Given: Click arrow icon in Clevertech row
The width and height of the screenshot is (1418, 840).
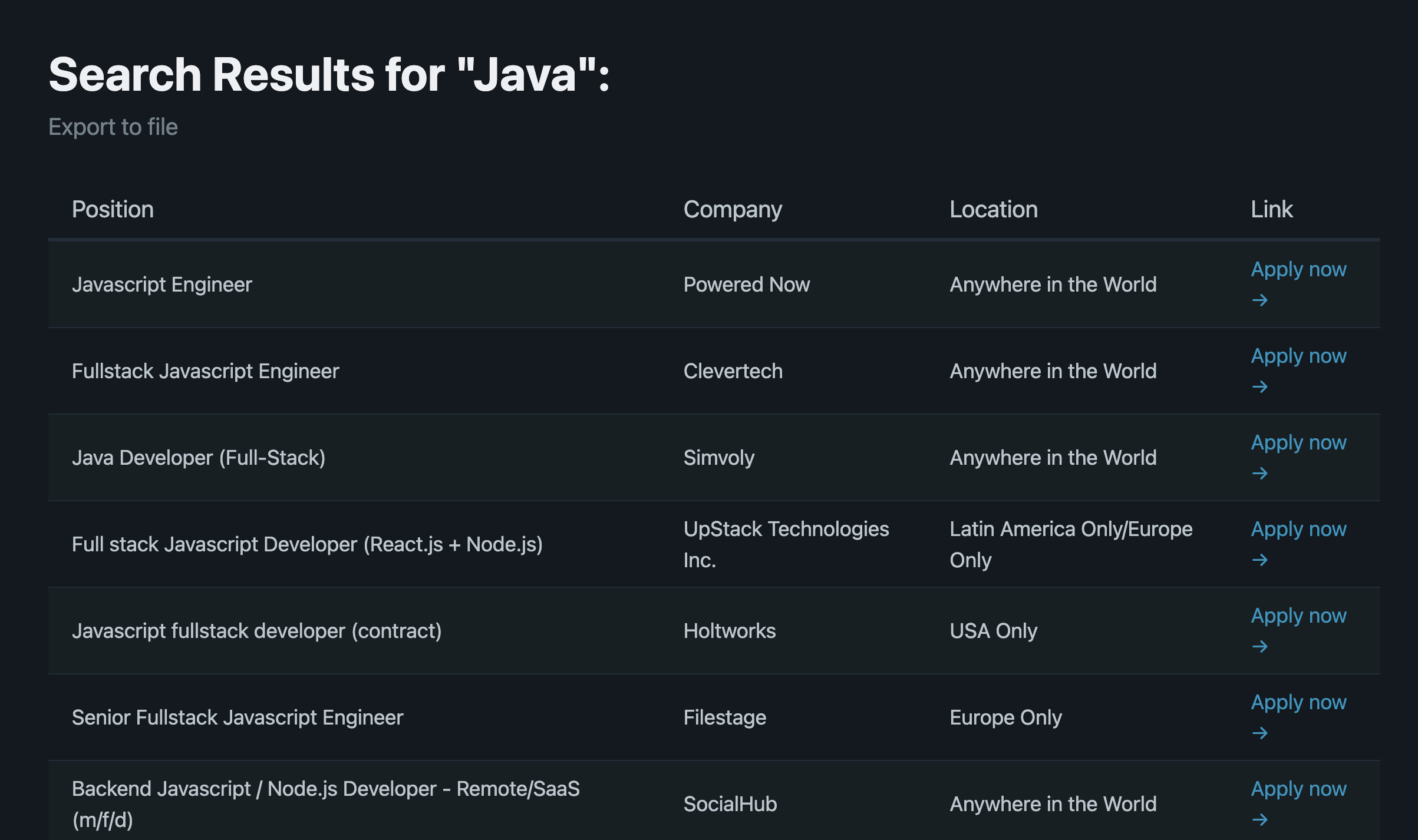Looking at the screenshot, I should click(x=1259, y=387).
